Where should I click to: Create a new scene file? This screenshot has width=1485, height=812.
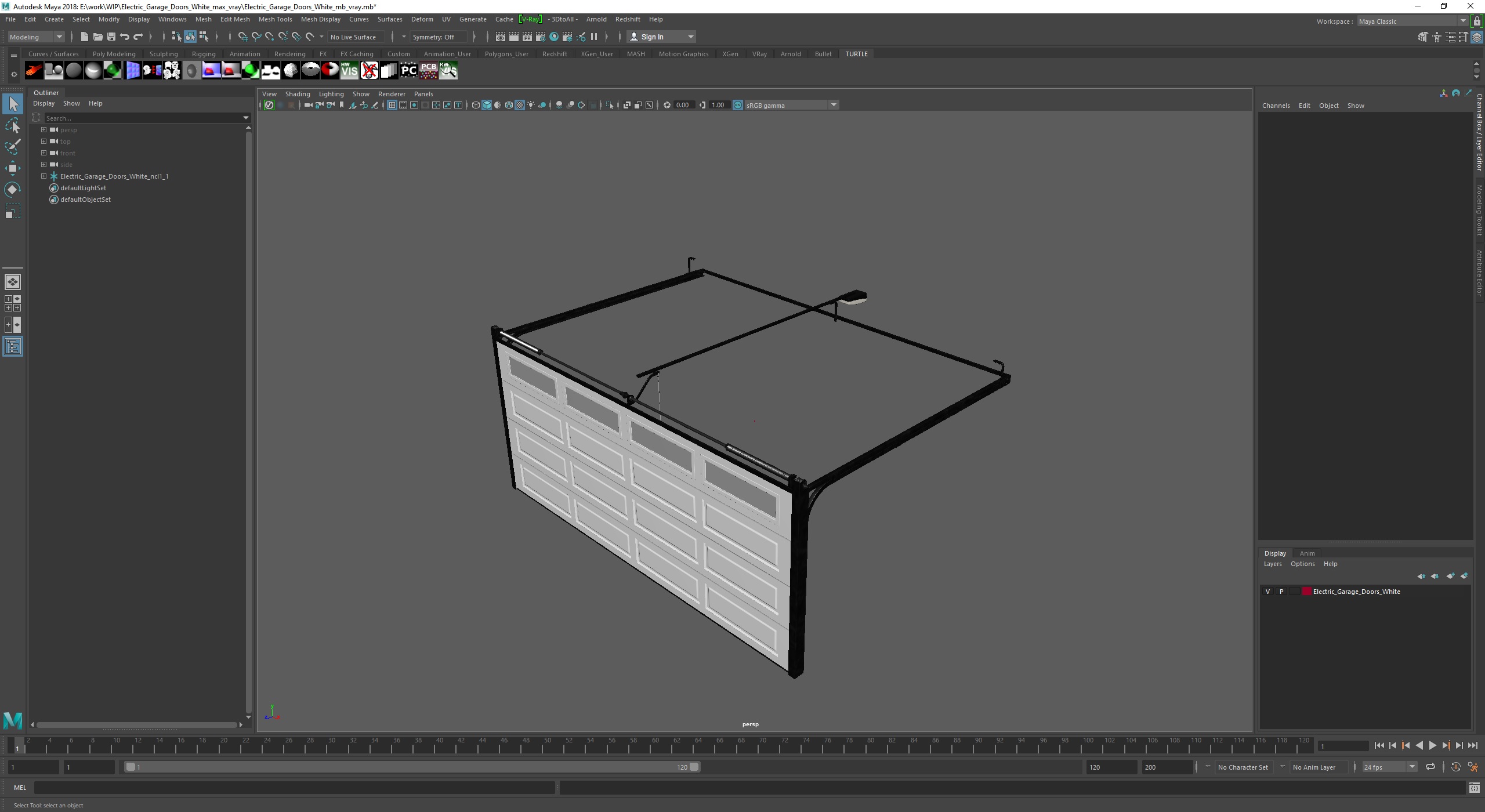(84, 37)
